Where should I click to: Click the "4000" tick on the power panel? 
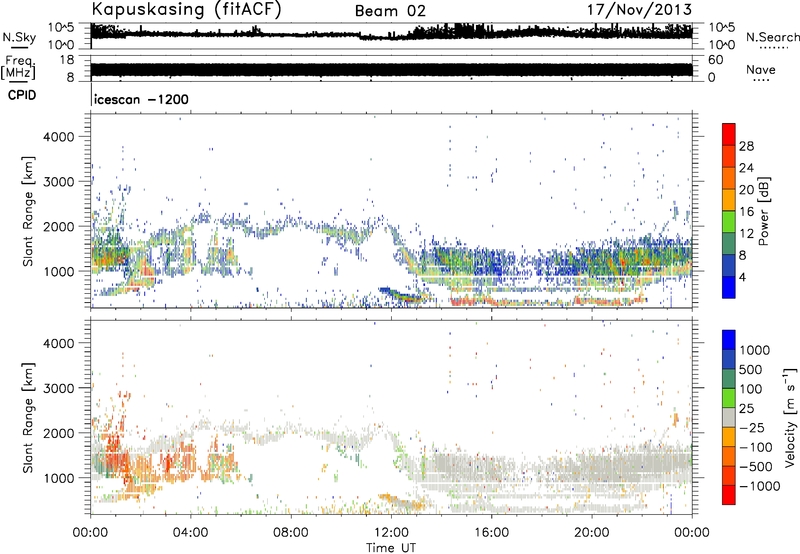[59, 137]
